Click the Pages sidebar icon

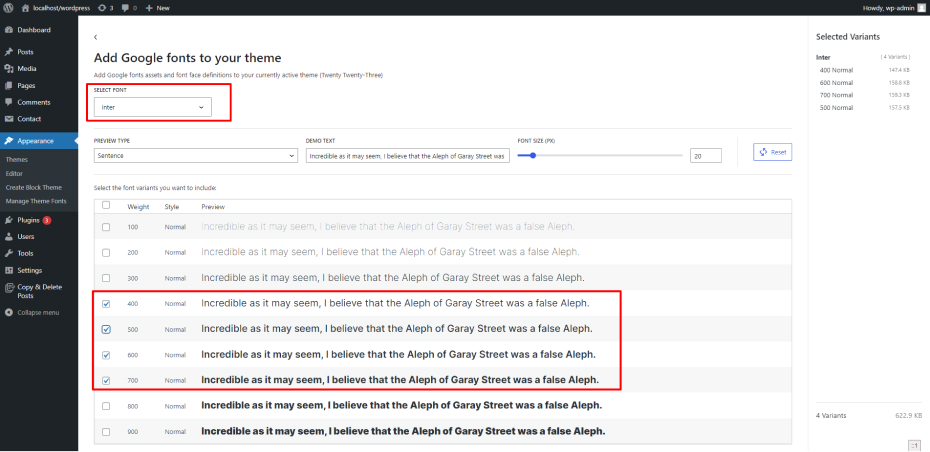coord(9,85)
